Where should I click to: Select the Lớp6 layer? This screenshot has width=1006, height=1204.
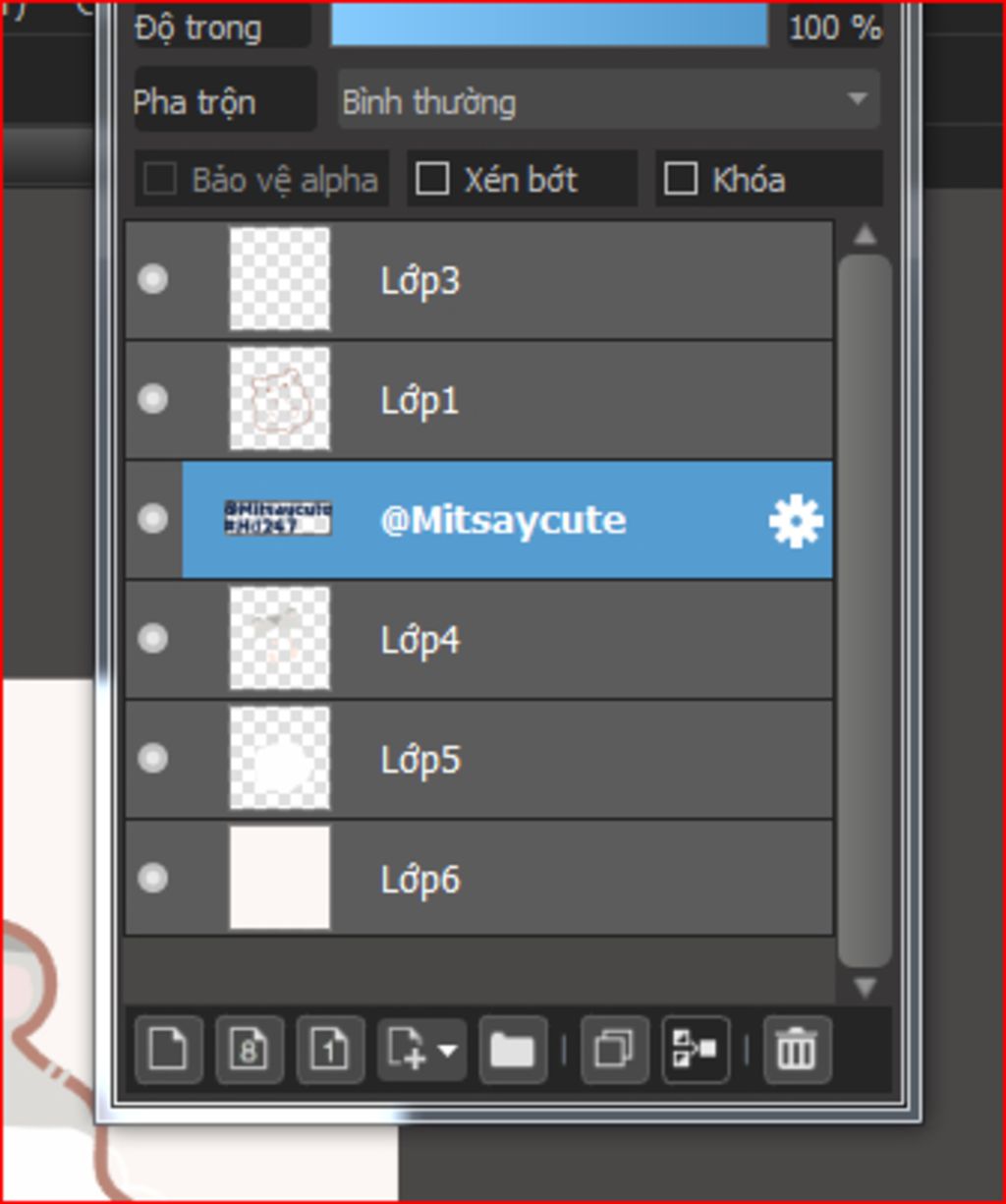479,878
